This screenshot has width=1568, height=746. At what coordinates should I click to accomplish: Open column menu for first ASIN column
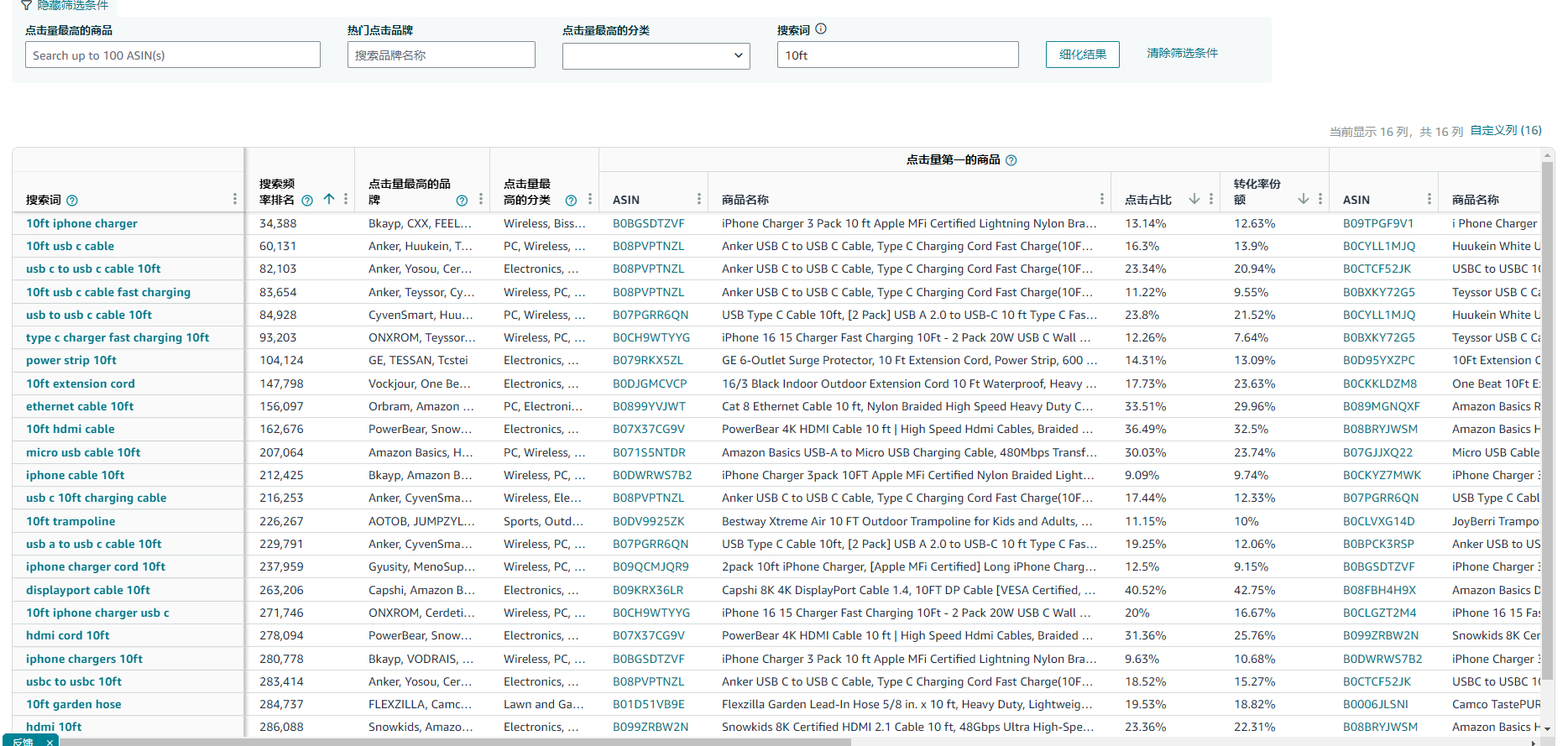tap(699, 199)
